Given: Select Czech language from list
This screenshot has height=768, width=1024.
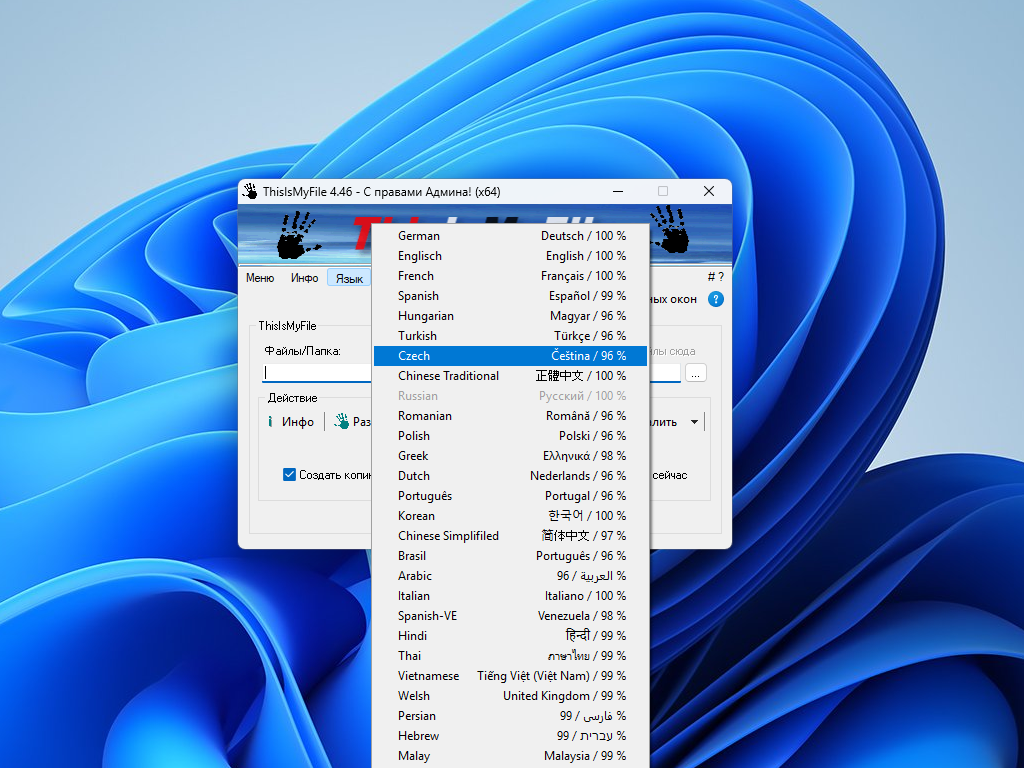Looking at the screenshot, I should pyautogui.click(x=511, y=356).
